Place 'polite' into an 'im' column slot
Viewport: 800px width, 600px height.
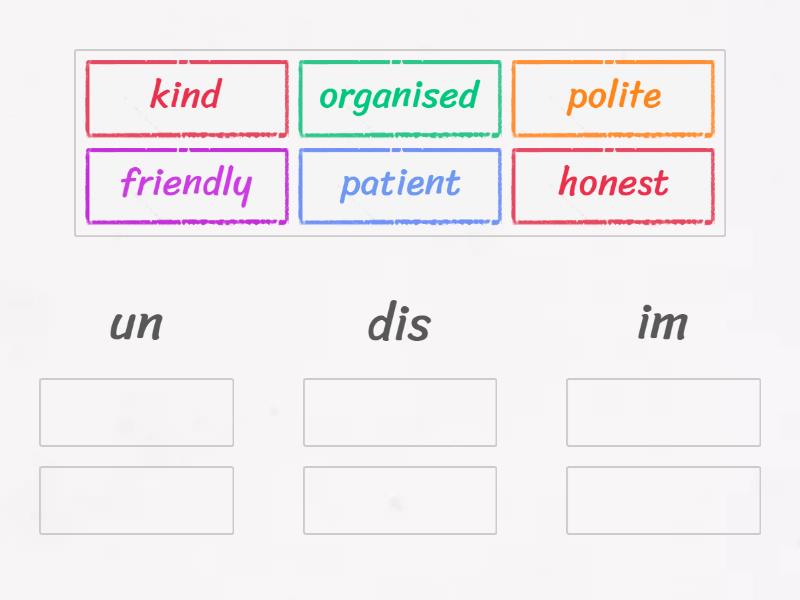[664, 412]
